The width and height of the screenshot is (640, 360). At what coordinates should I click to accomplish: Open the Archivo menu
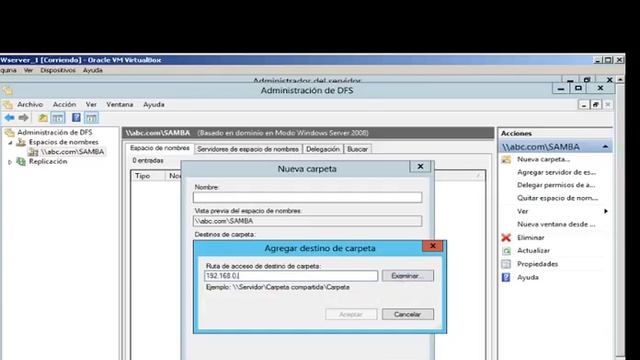pyautogui.click(x=30, y=104)
